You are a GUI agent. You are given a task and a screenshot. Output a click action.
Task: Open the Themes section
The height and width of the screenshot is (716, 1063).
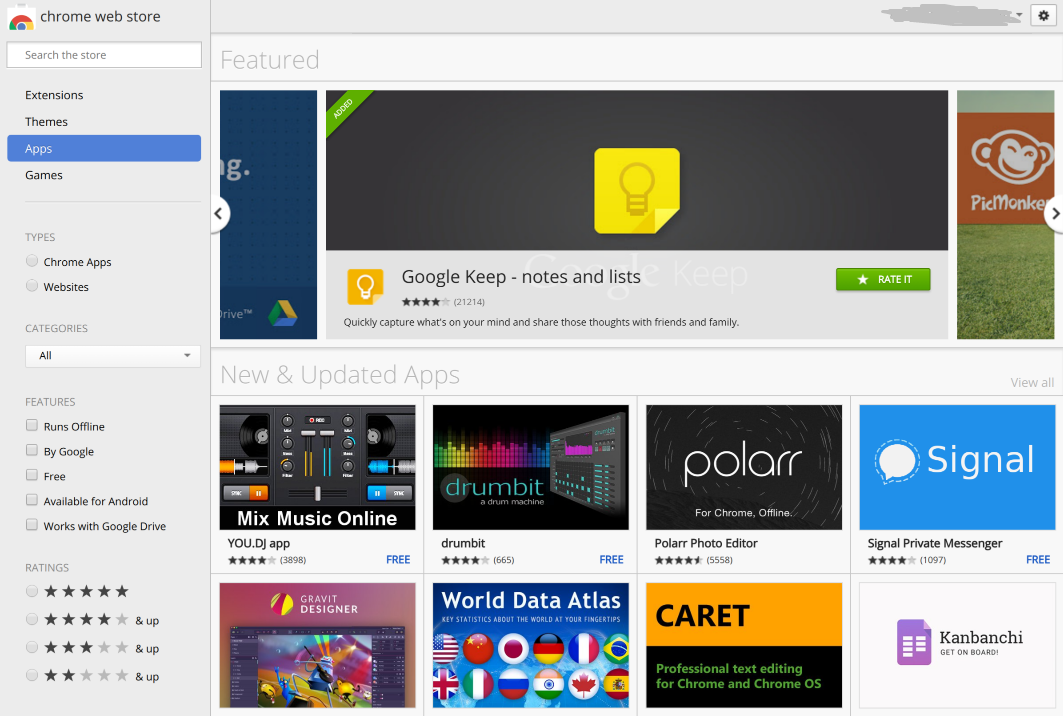[x=46, y=122]
